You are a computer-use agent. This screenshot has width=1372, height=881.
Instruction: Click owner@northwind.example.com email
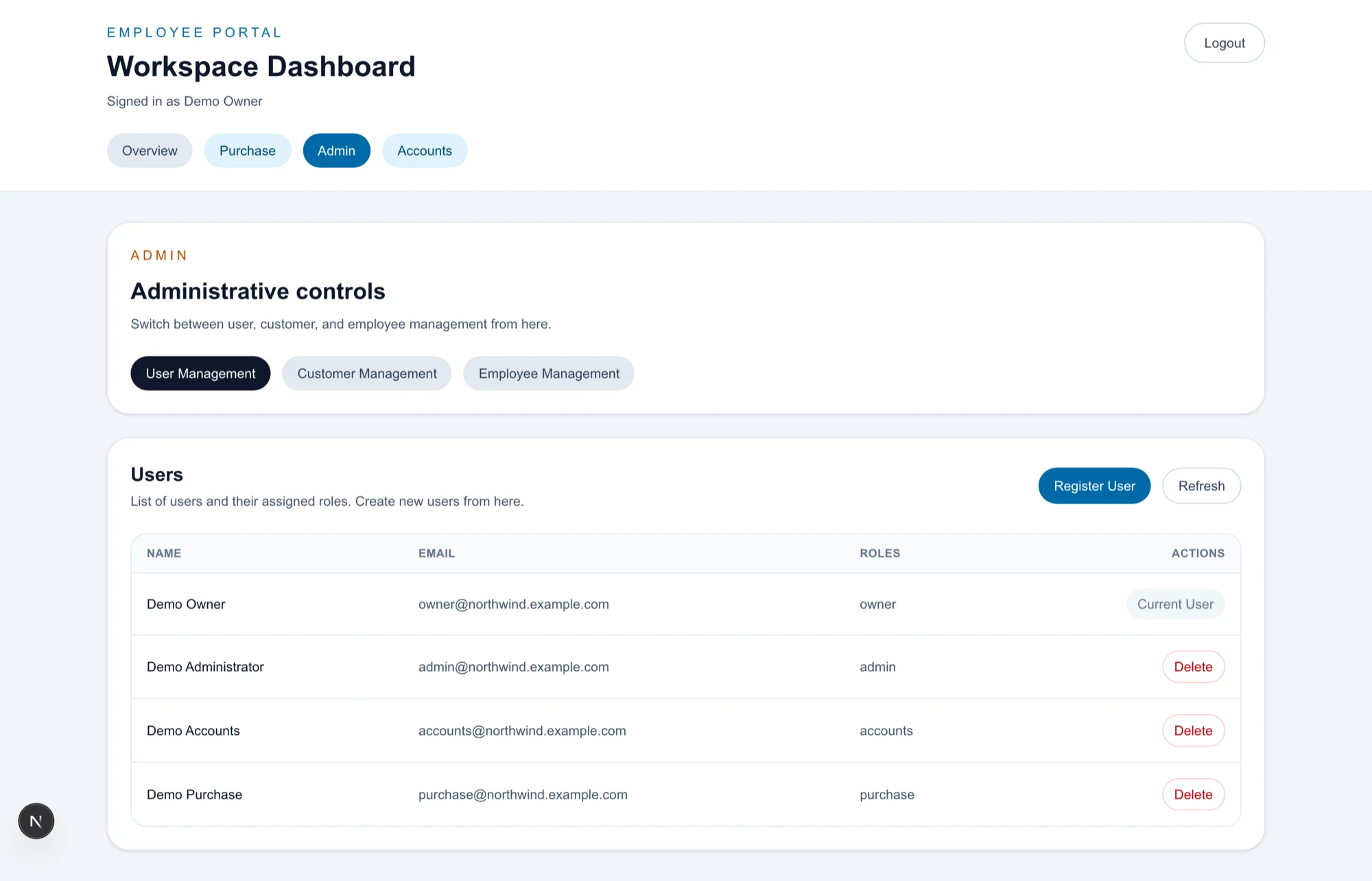point(514,604)
